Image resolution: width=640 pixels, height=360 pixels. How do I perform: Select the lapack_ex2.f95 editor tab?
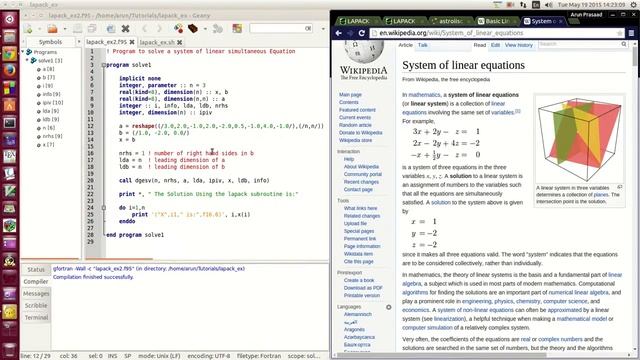click(107, 42)
